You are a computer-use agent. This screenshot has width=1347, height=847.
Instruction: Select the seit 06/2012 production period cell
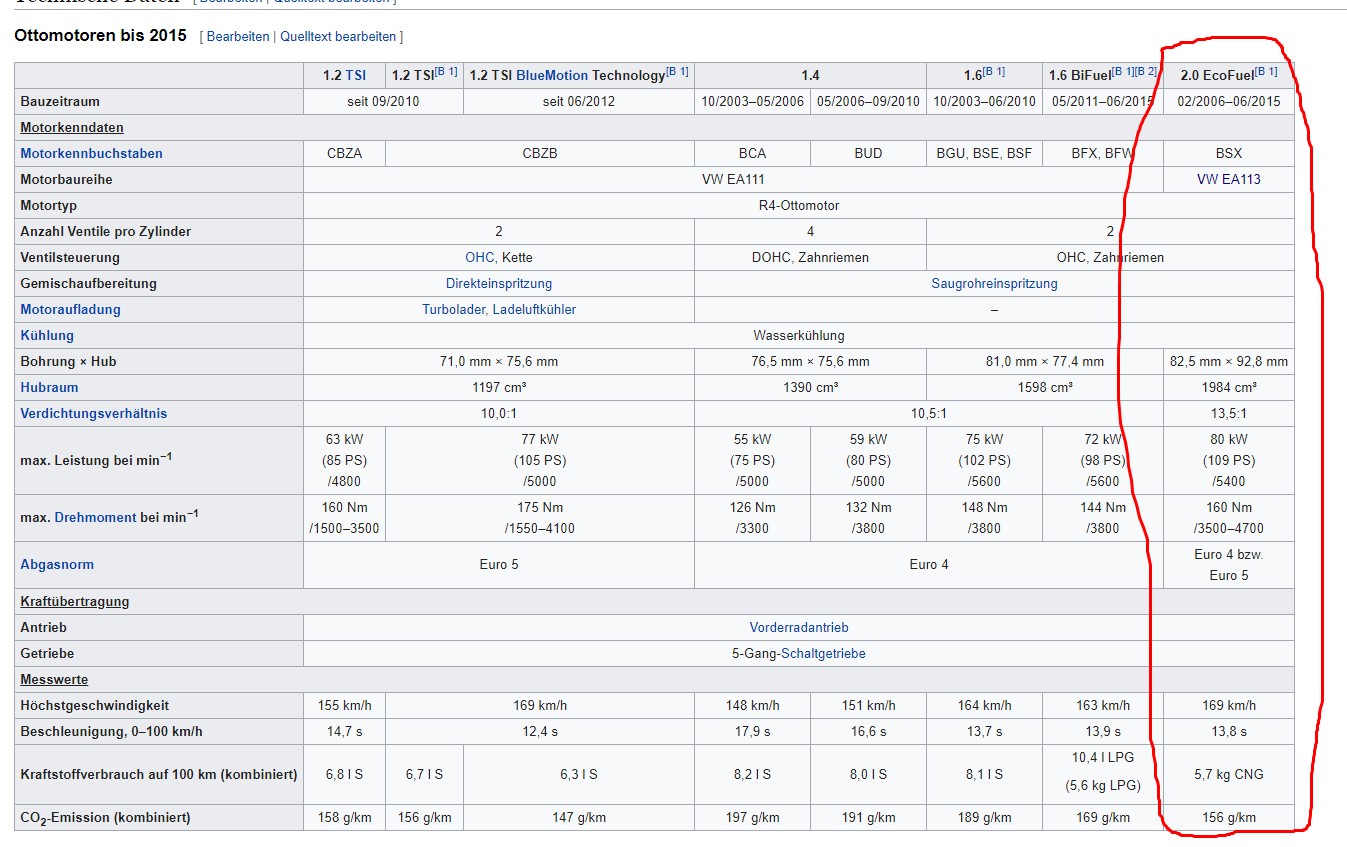click(x=578, y=101)
